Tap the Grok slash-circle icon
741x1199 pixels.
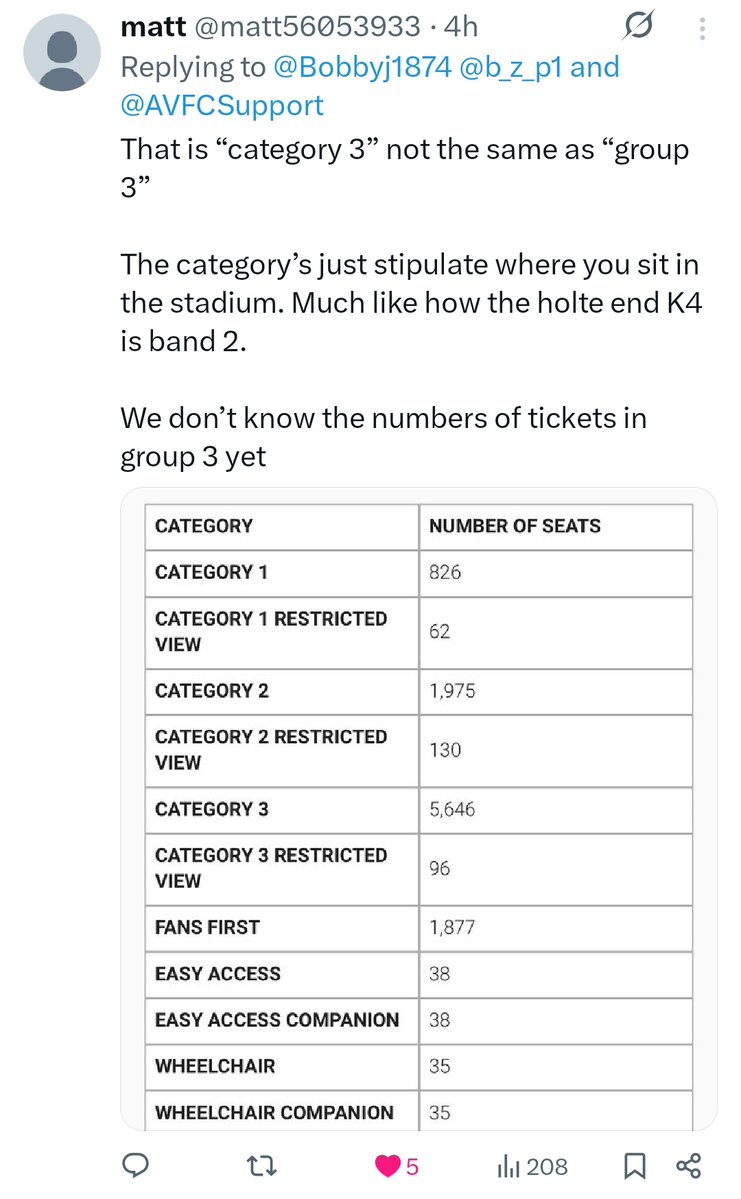[638, 26]
